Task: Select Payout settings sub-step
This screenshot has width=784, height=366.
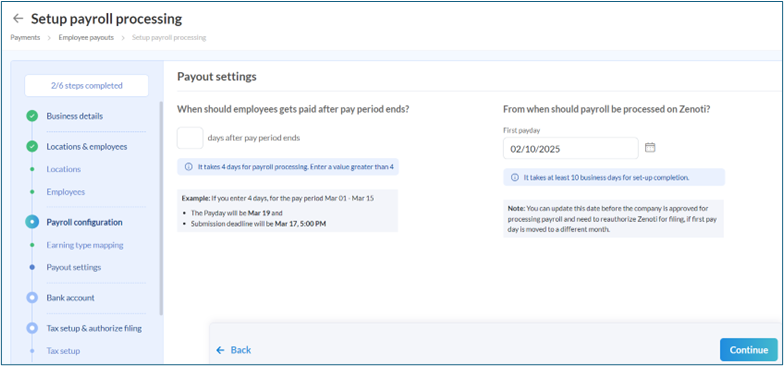Action: (x=74, y=268)
